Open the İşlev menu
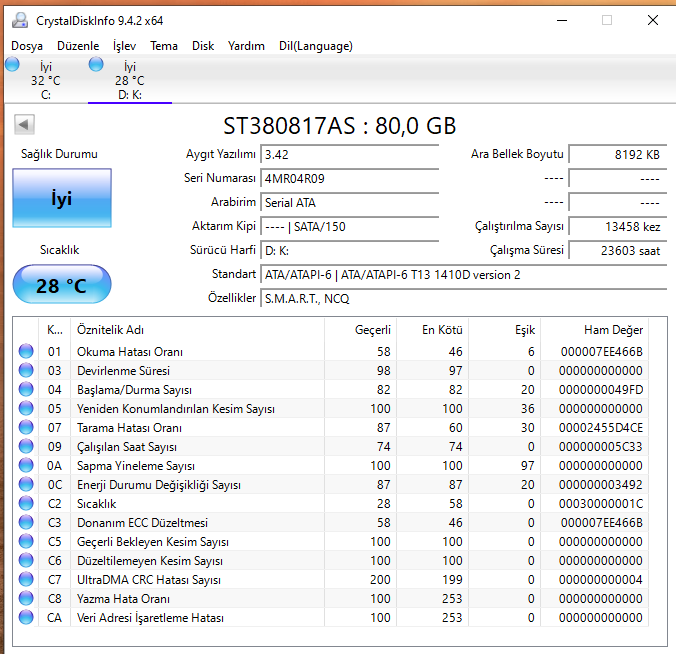 [x=124, y=46]
